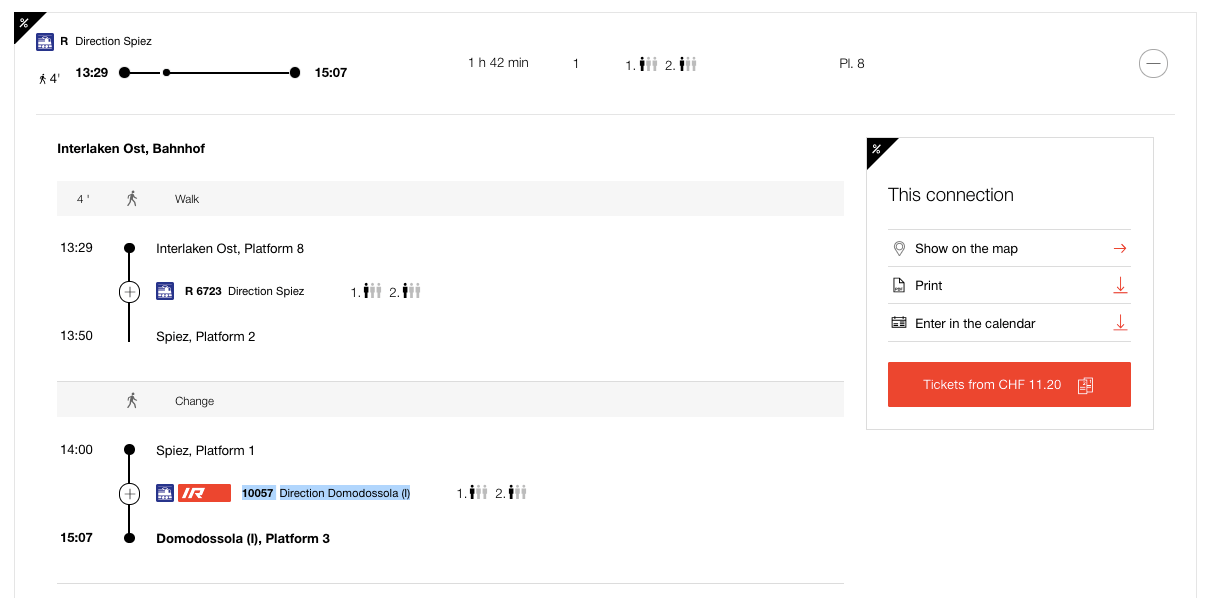Click the Print link text

click(928, 285)
